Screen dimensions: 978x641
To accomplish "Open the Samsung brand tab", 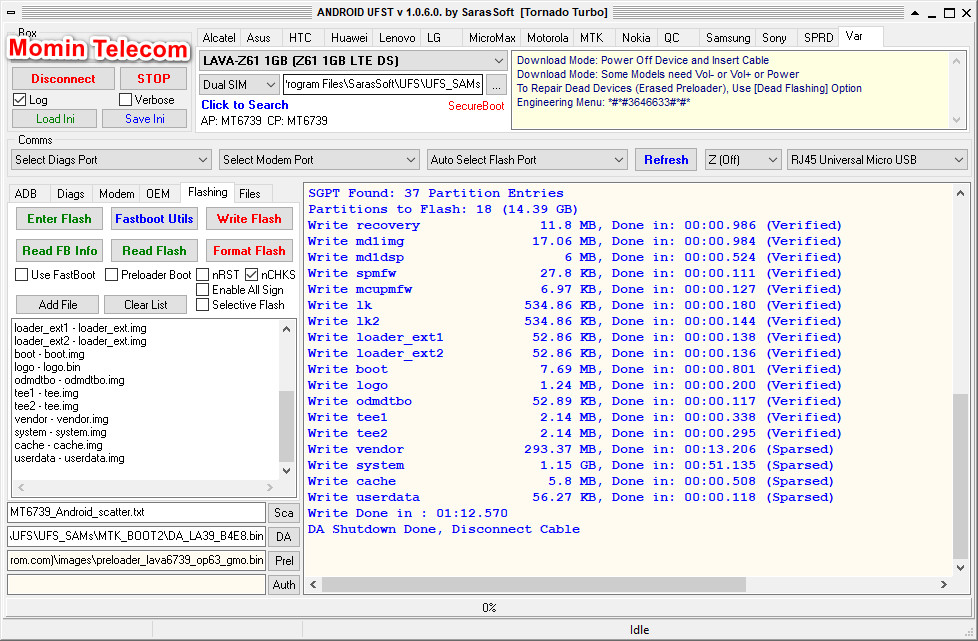I will pos(728,38).
